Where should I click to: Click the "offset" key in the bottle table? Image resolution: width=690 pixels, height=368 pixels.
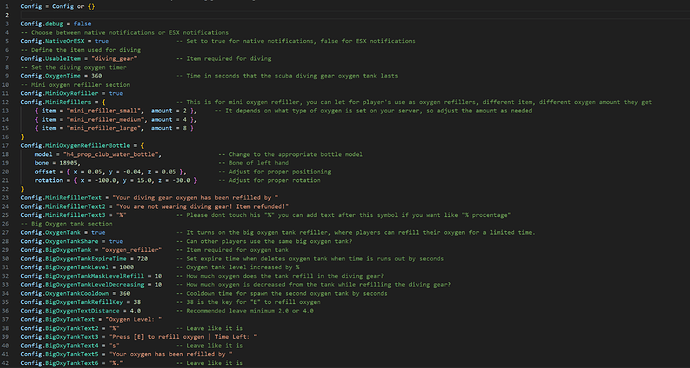coord(45,172)
